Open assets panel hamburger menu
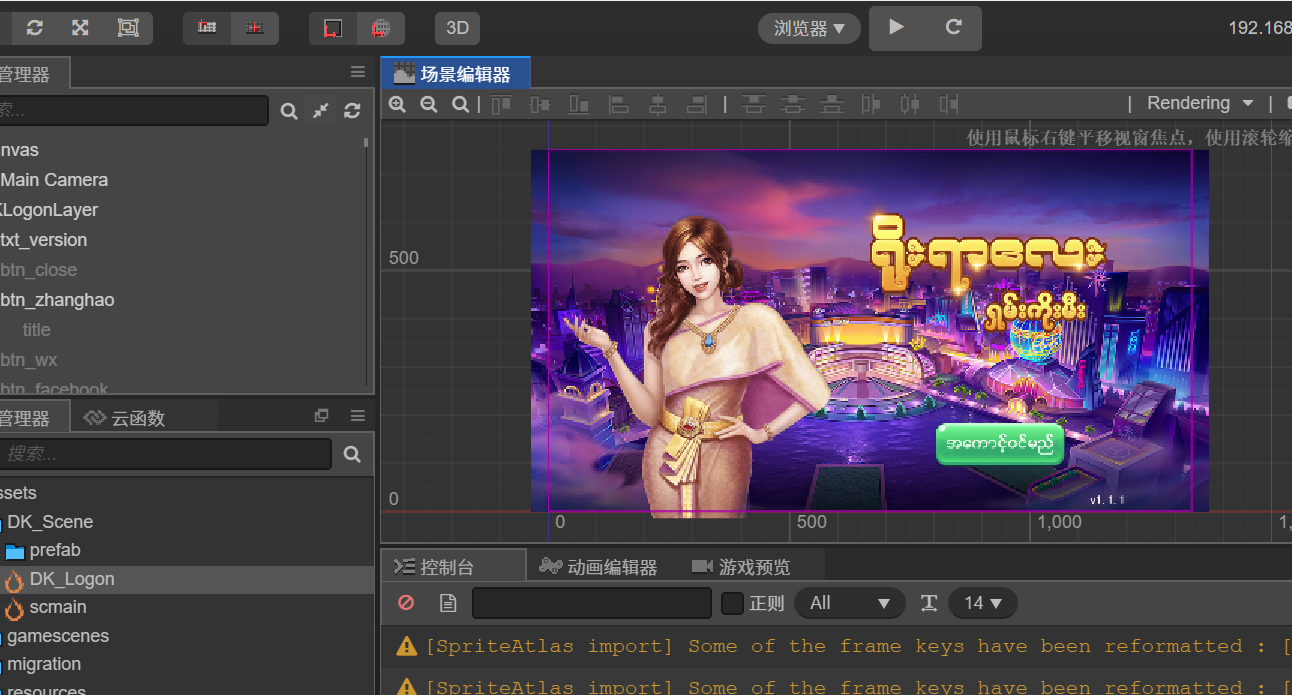 [358, 416]
